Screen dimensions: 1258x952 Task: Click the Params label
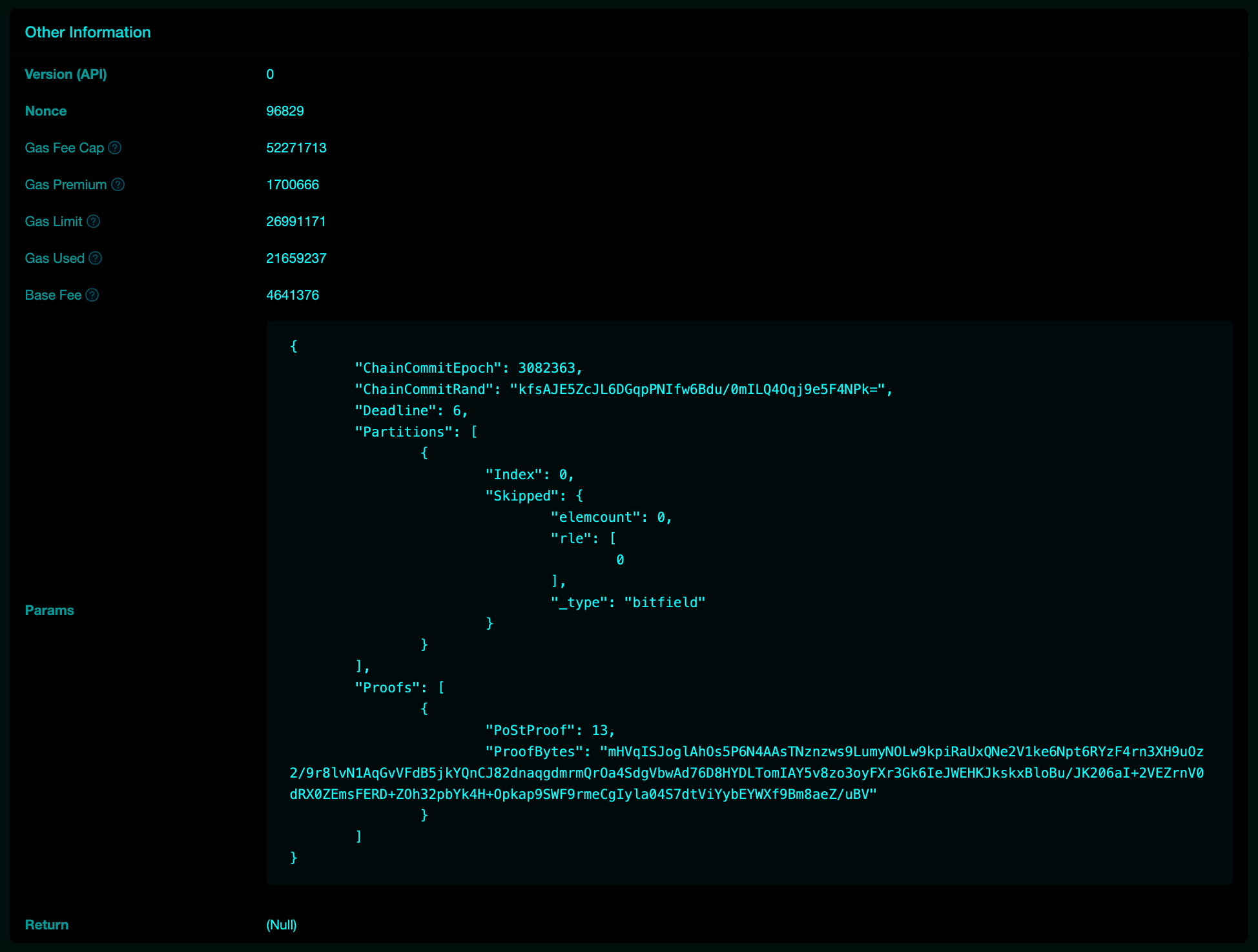50,610
